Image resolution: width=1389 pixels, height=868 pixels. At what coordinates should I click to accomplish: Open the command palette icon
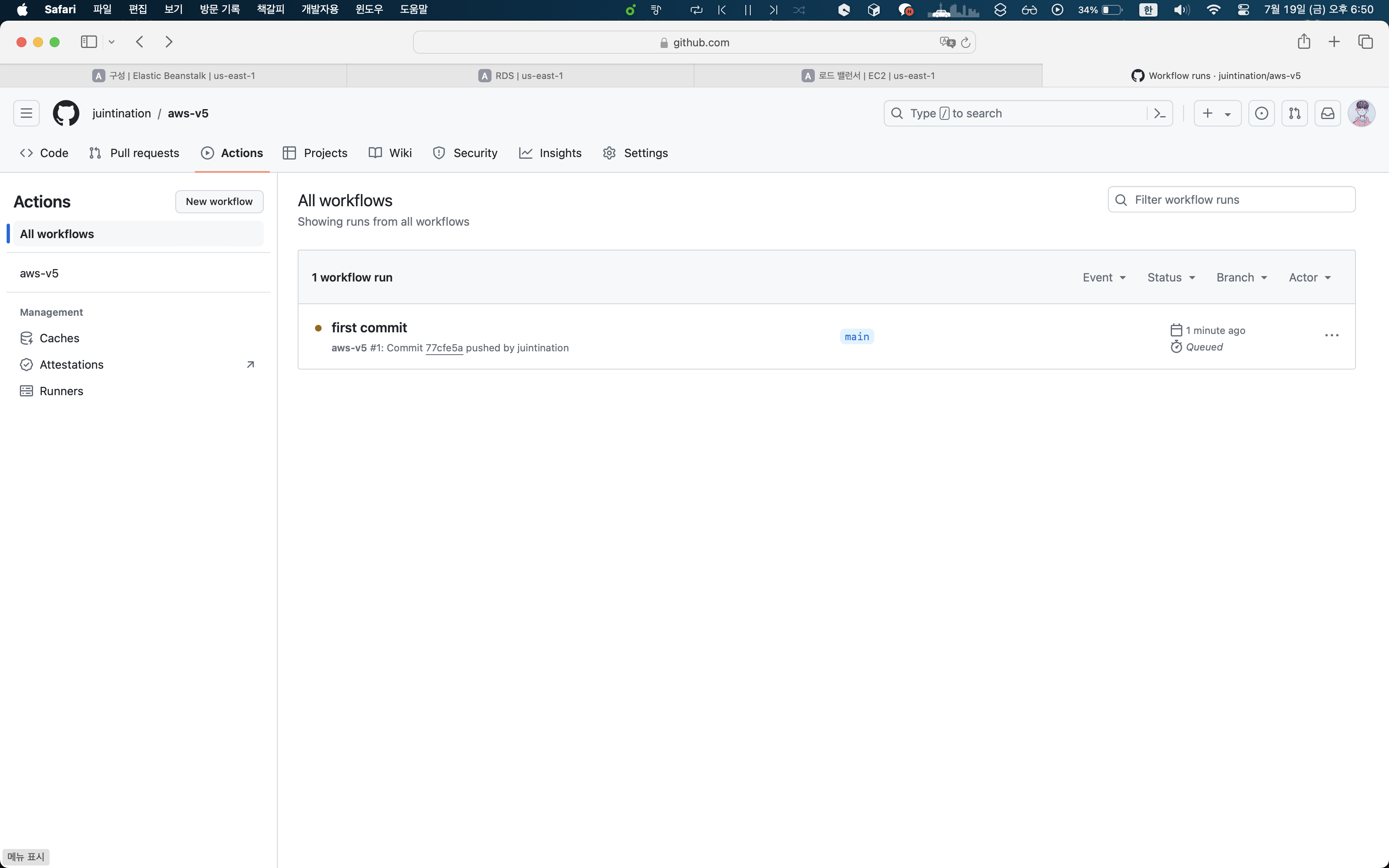pyautogui.click(x=1160, y=113)
